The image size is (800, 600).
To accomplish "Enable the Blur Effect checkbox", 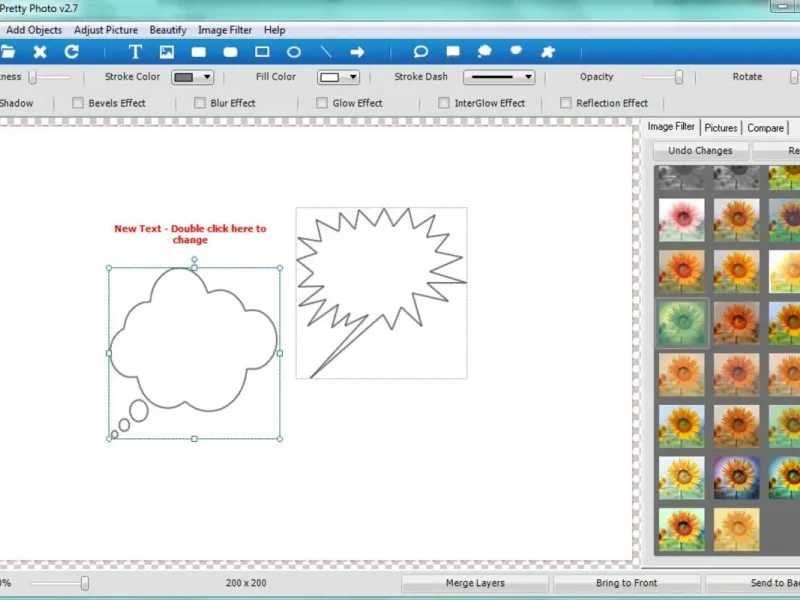I will pyautogui.click(x=199, y=103).
